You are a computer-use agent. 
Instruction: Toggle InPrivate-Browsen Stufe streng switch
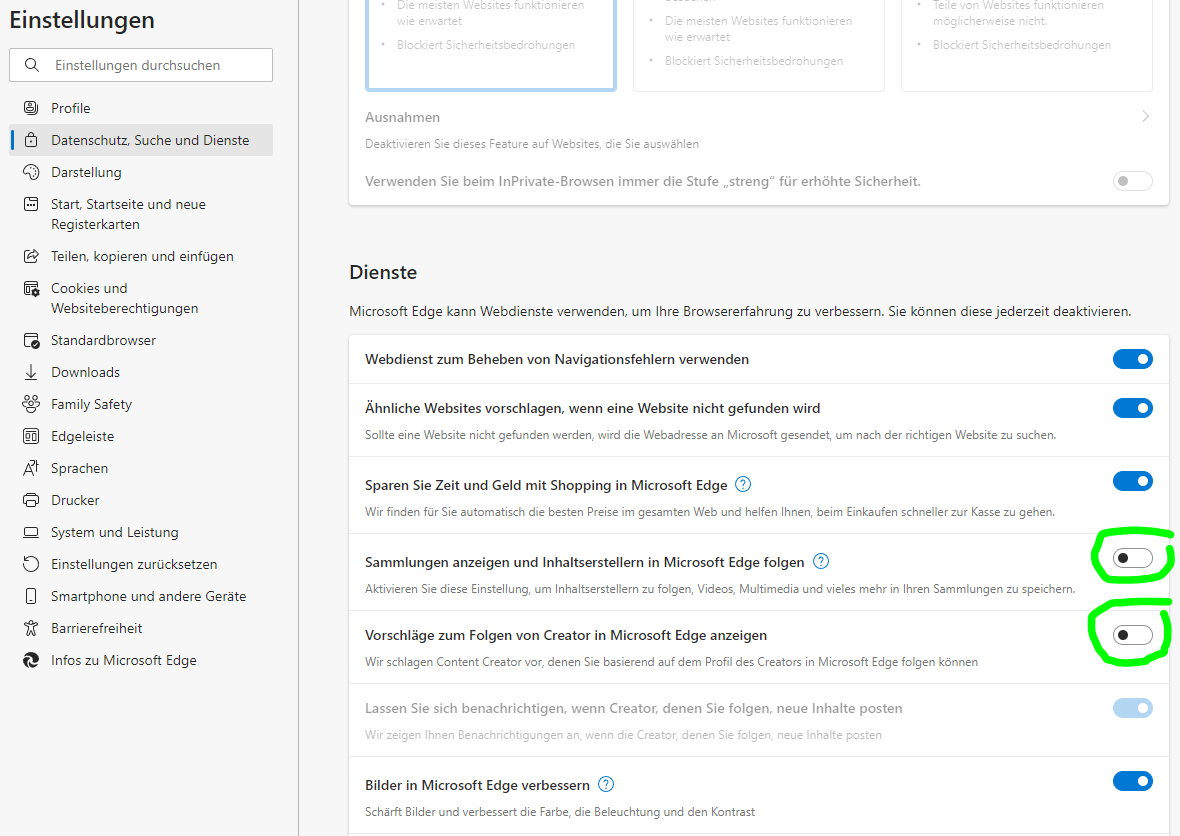tap(1133, 181)
